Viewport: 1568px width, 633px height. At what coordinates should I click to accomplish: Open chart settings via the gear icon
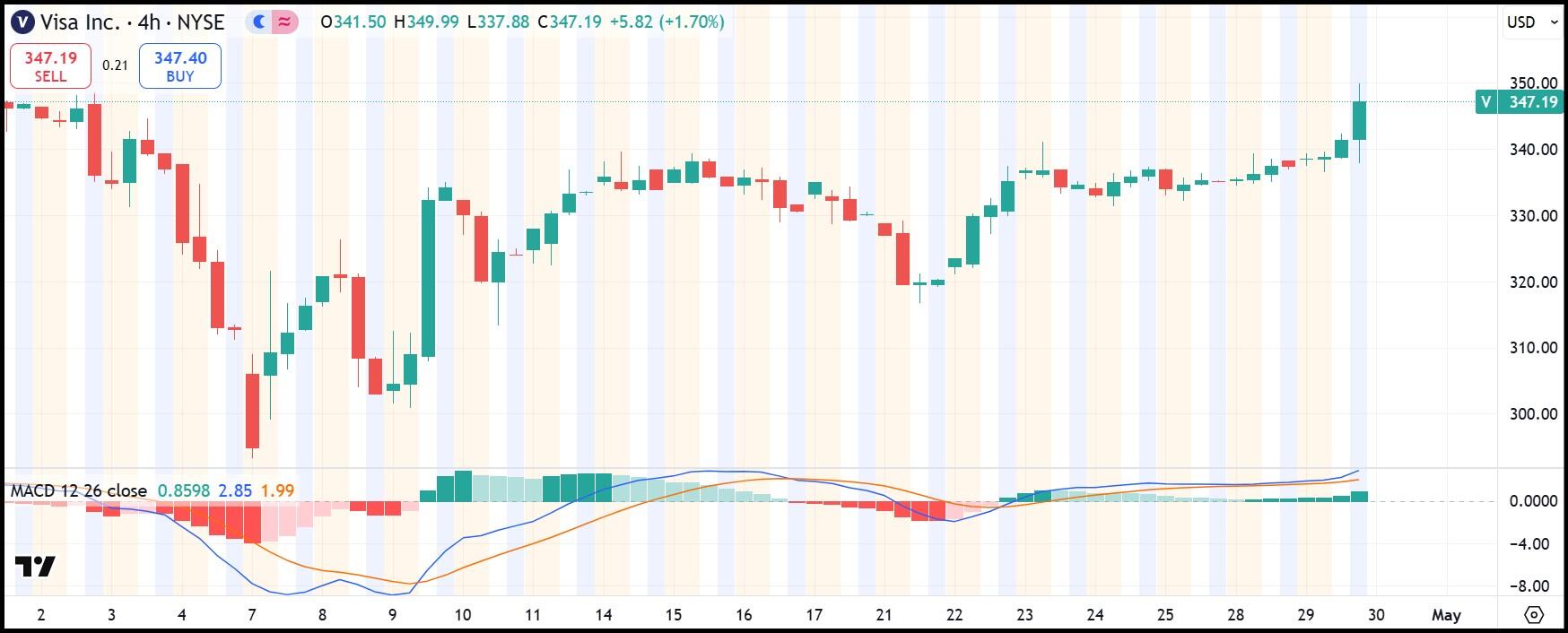tap(1534, 615)
